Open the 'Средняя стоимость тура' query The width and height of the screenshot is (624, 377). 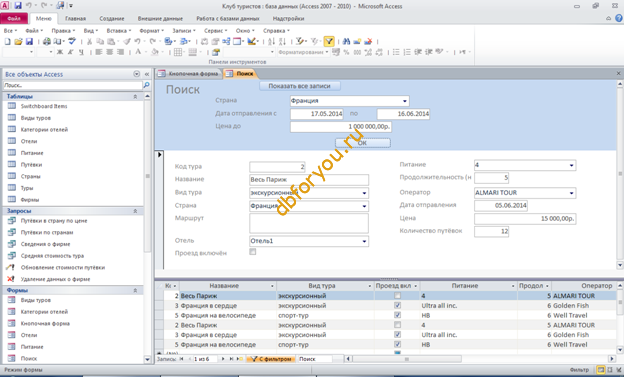pos(52,256)
